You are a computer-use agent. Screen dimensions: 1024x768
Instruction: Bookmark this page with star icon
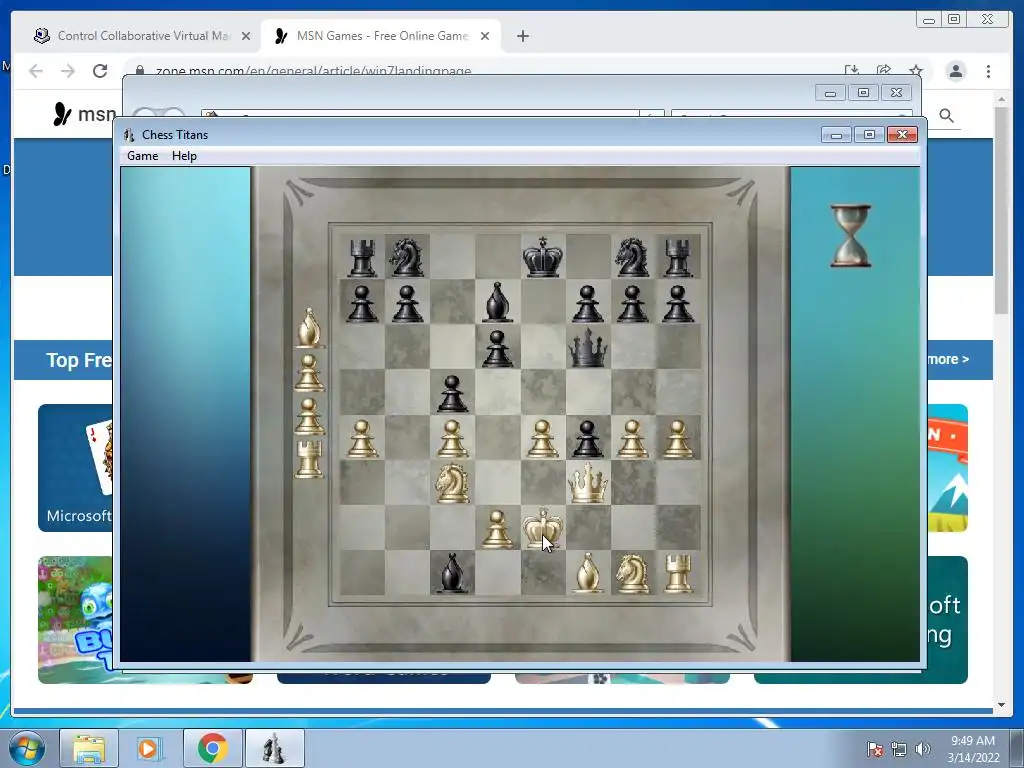916,71
